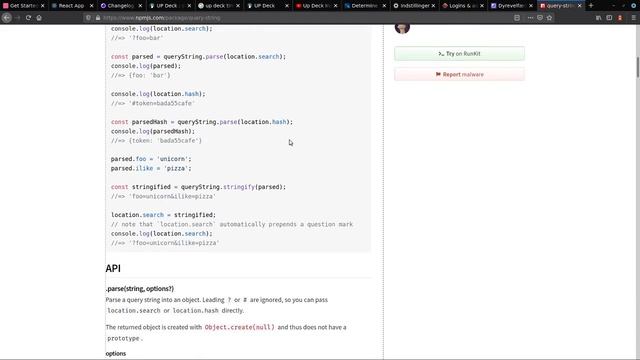The height and width of the screenshot is (360, 640).
Task: Show site security info via padlock
Action: tap(98, 18)
